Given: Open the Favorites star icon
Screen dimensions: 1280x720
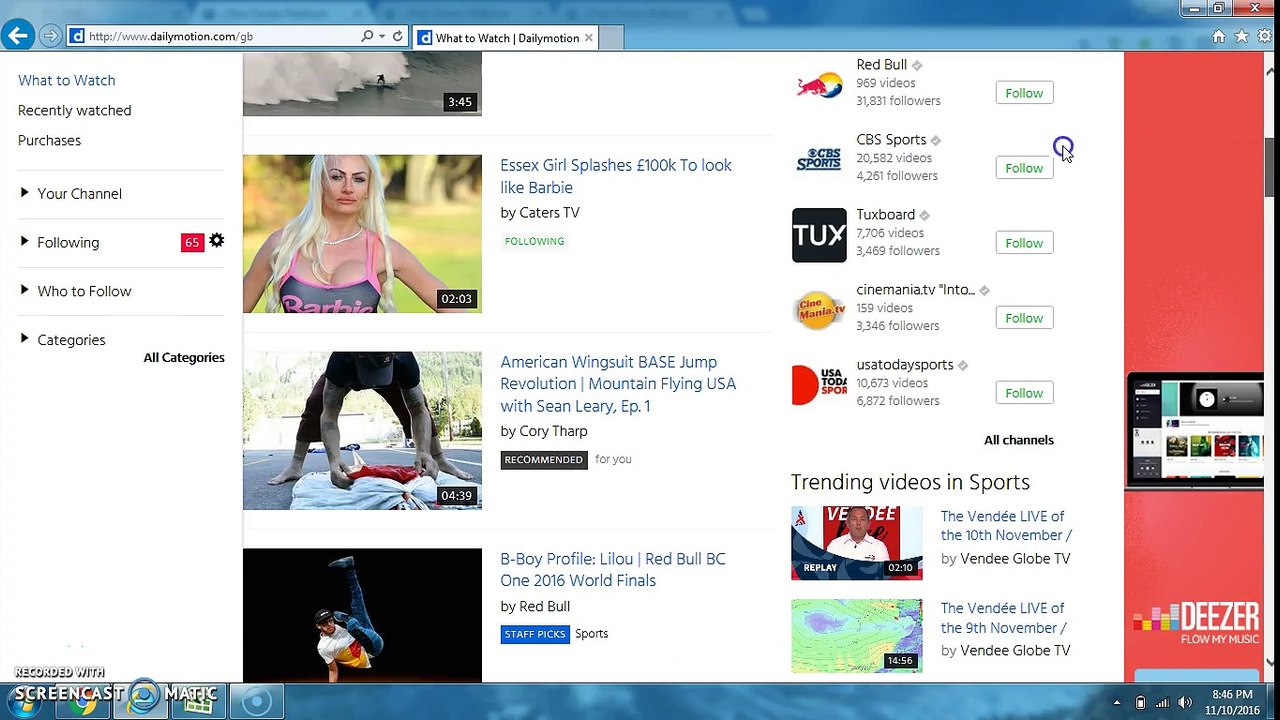Looking at the screenshot, I should click(1241, 36).
